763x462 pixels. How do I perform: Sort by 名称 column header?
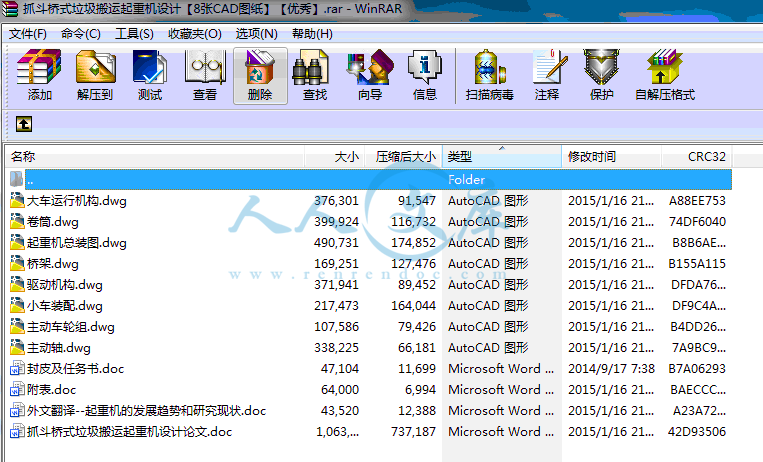tap(155, 156)
